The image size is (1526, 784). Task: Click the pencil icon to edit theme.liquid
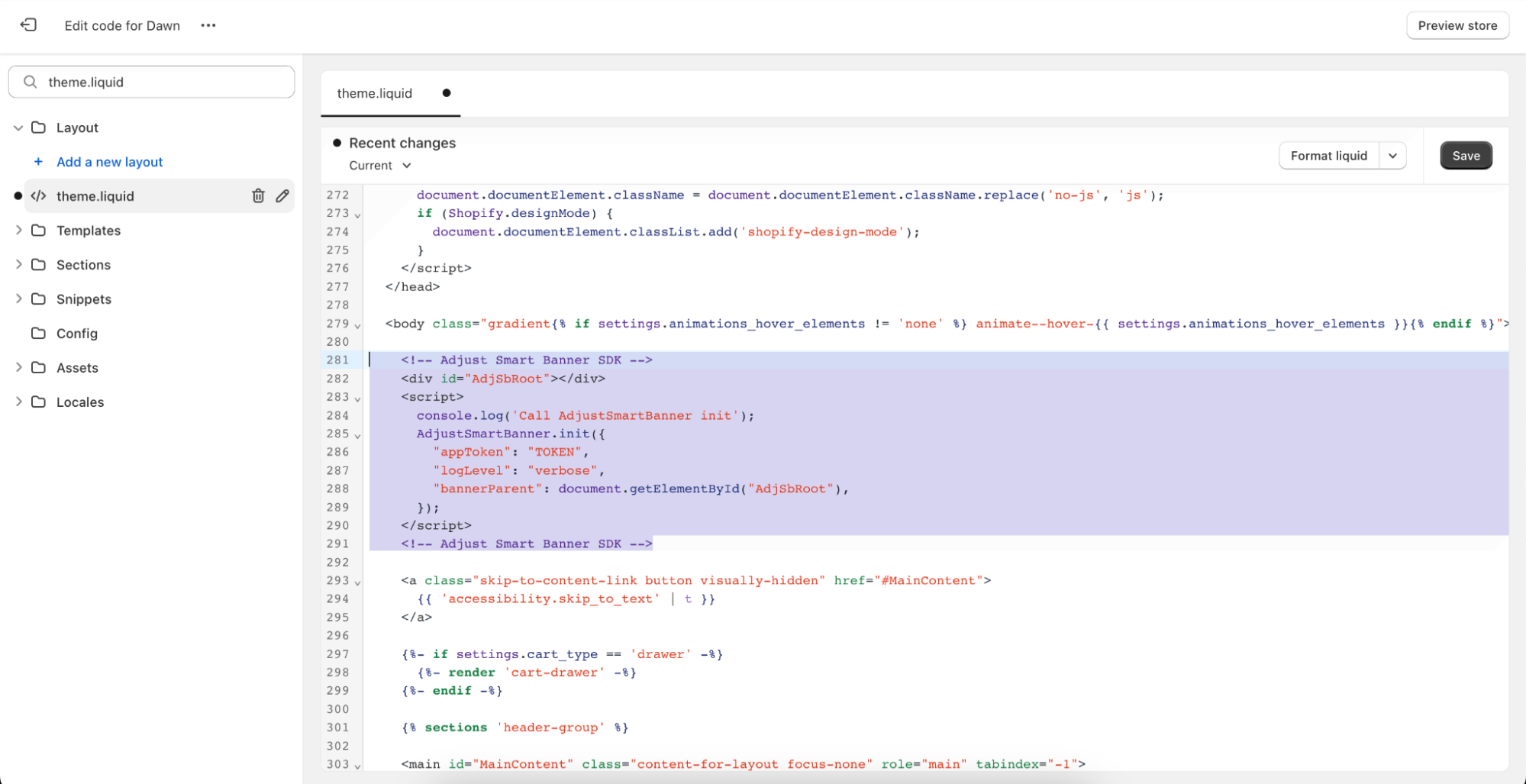[x=282, y=196]
